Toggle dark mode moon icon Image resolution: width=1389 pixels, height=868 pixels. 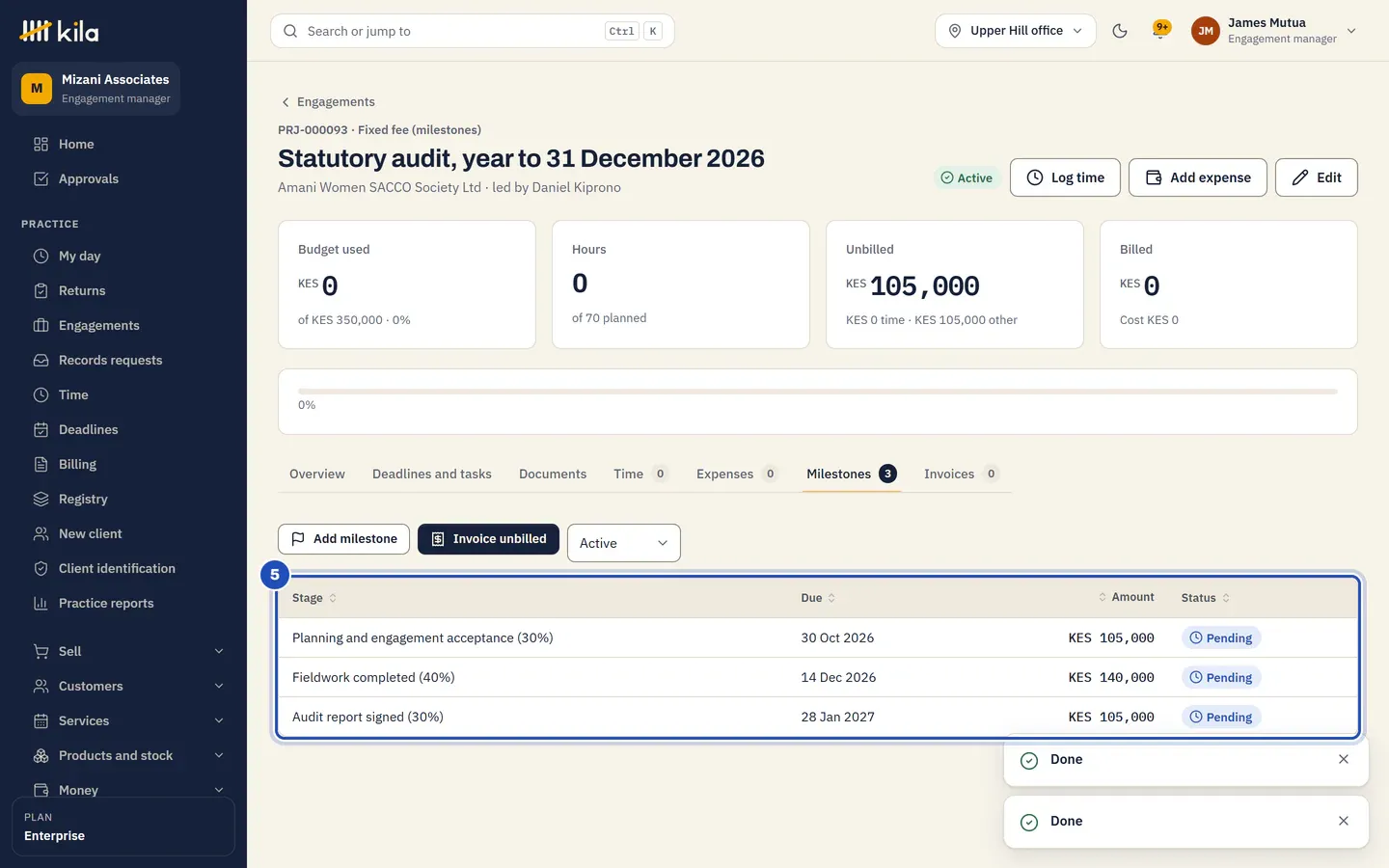coord(1120,31)
